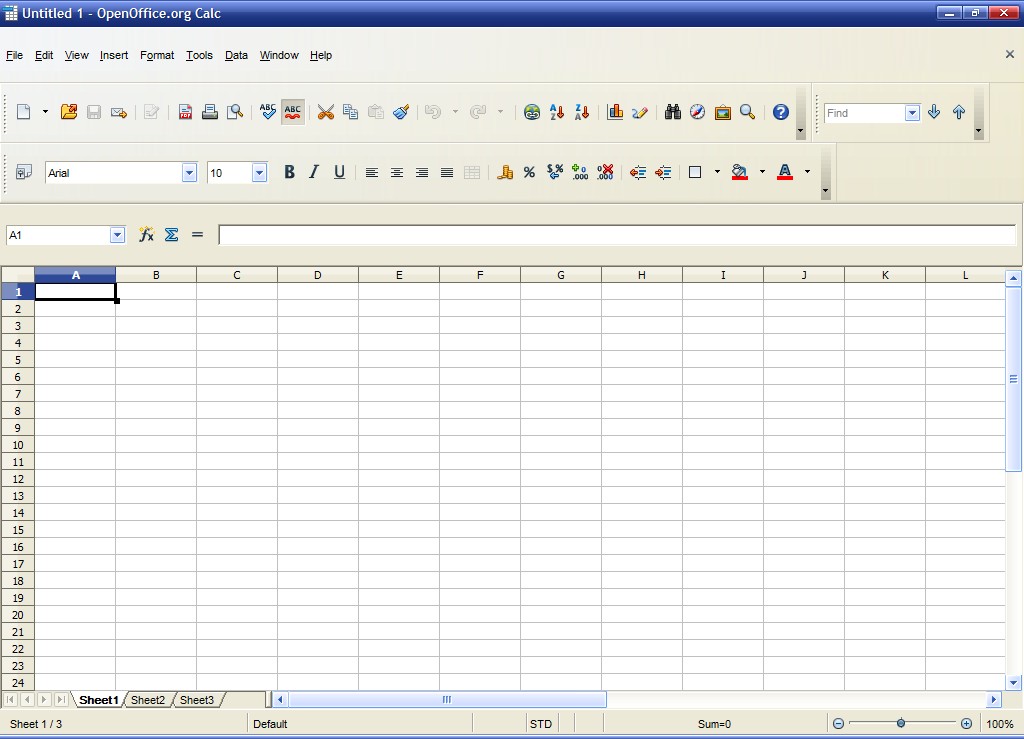Image resolution: width=1024 pixels, height=739 pixels.
Task: Open the Format menu
Action: (x=157, y=55)
